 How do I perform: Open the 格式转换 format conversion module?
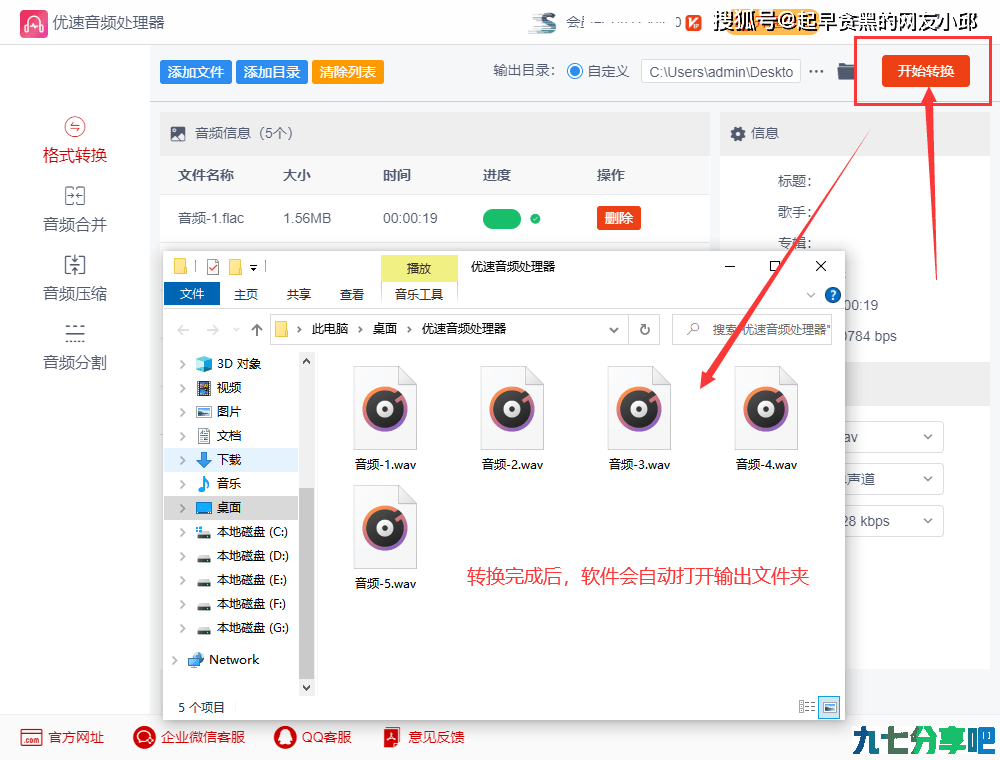[x=75, y=140]
